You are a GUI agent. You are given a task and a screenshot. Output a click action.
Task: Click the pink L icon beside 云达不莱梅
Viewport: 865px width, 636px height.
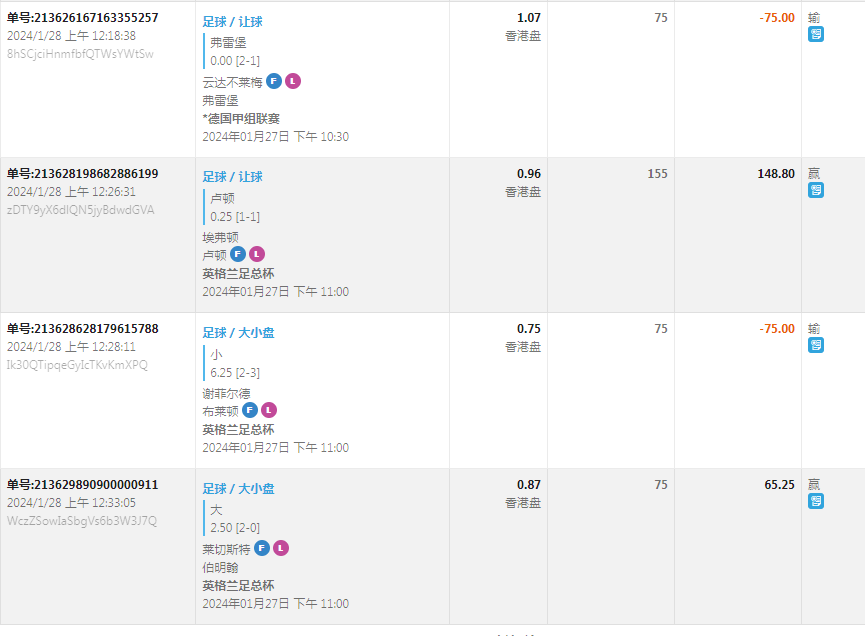[x=292, y=81]
